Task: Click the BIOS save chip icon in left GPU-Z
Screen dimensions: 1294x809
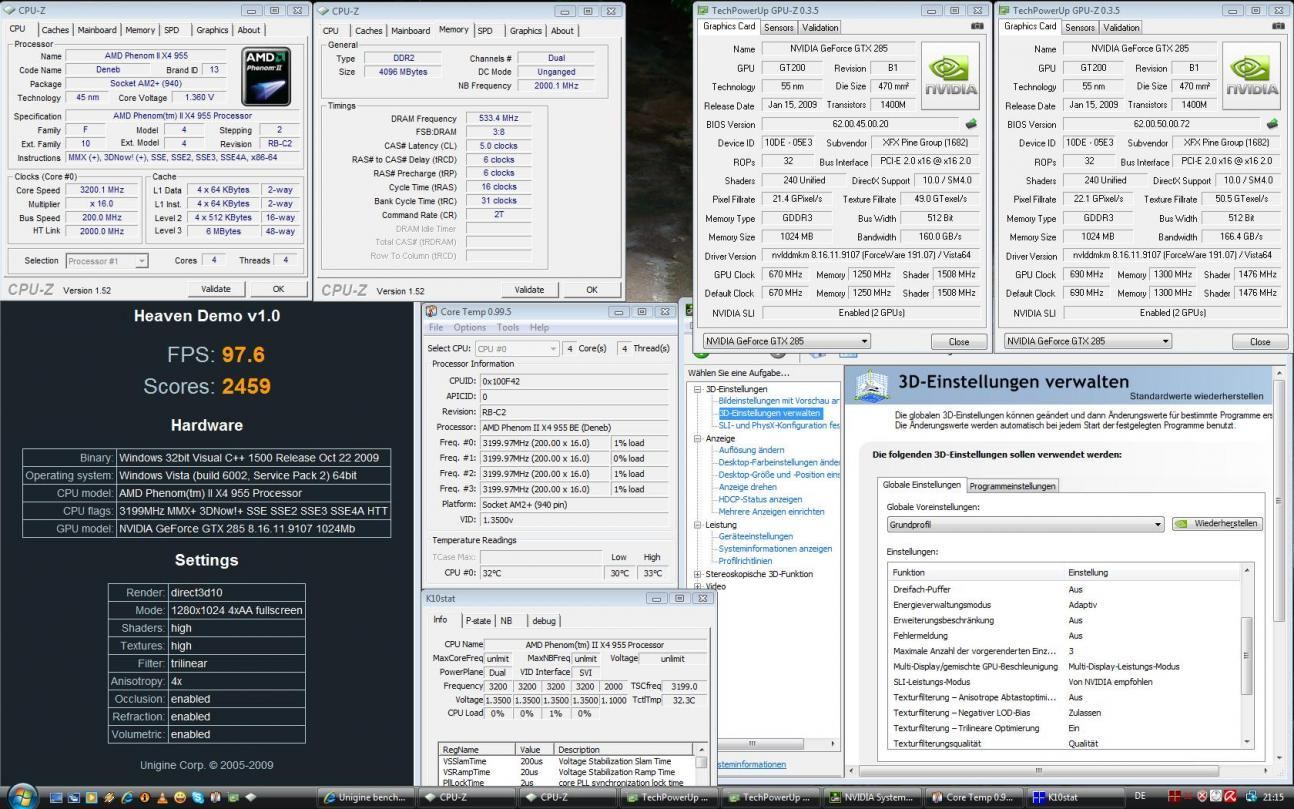Action: click(x=970, y=124)
